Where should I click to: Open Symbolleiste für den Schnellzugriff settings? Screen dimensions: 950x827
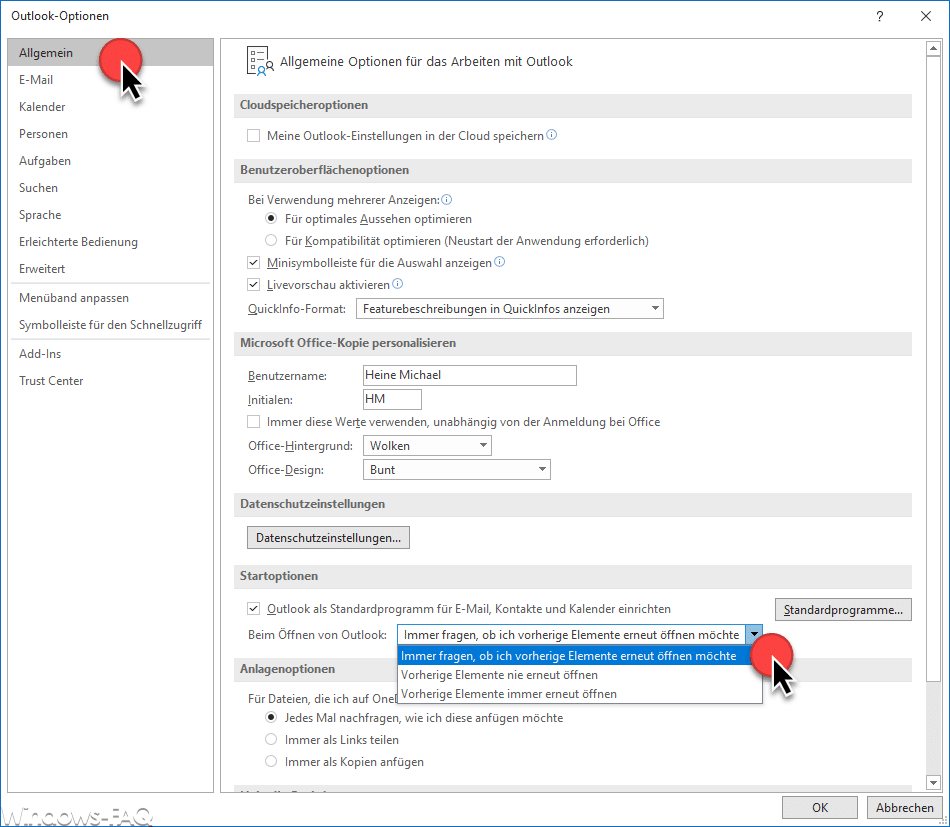111,325
